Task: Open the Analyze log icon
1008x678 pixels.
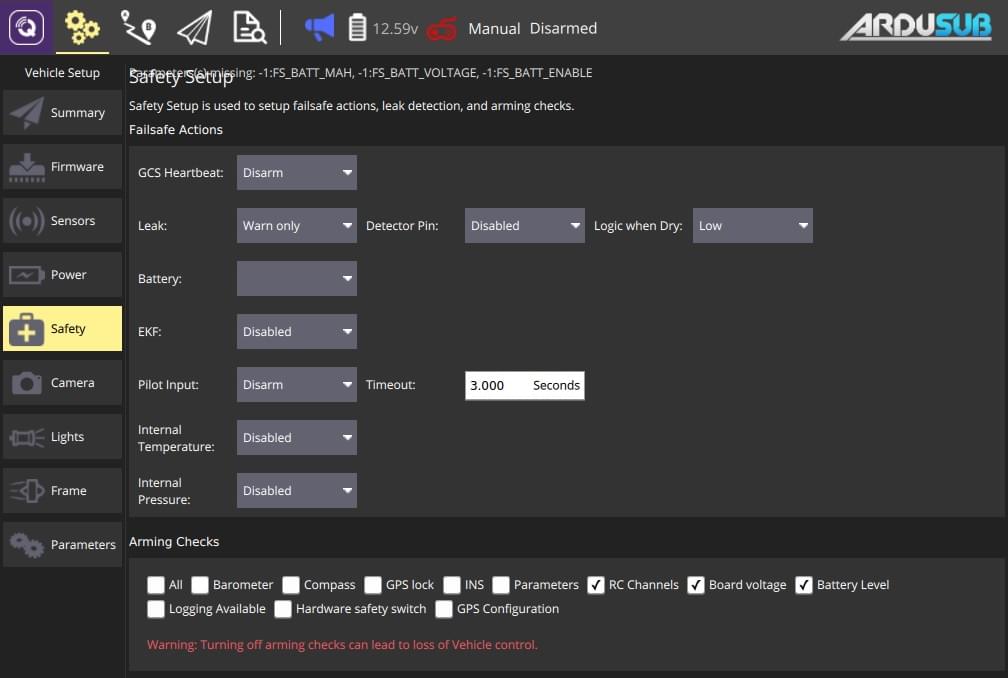Action: coord(249,27)
